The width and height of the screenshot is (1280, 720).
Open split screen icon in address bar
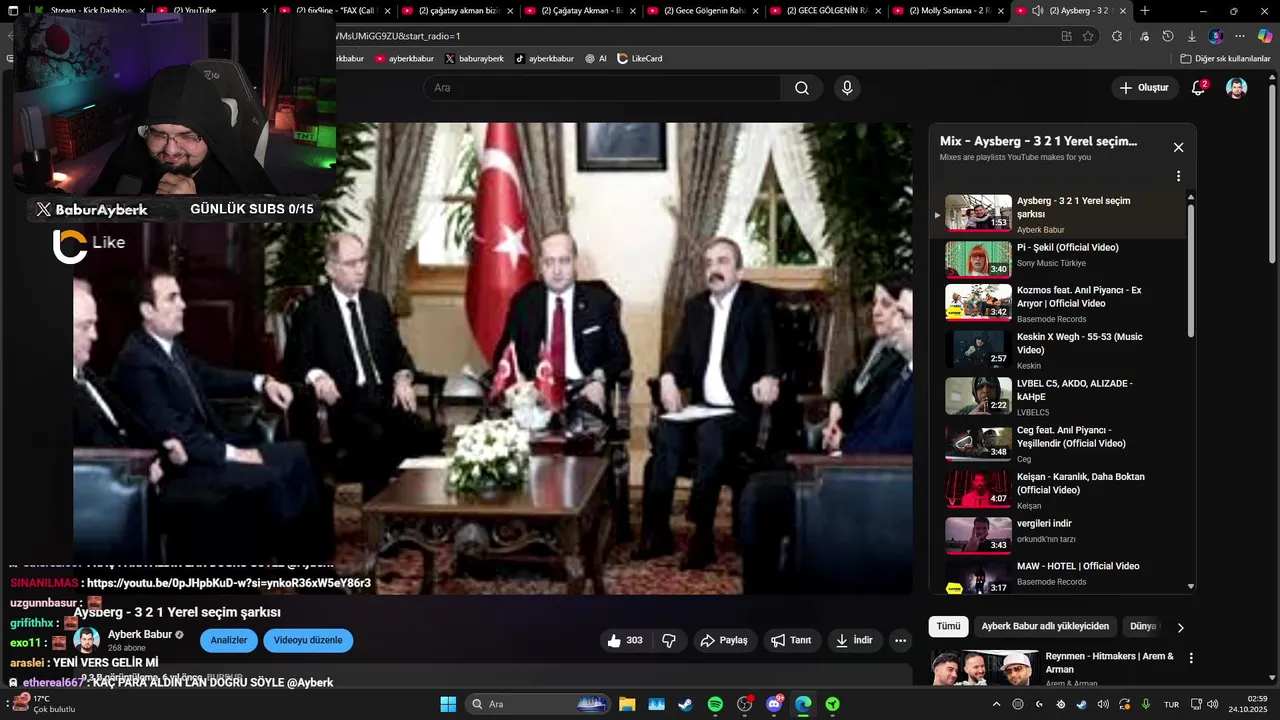coord(1066,36)
